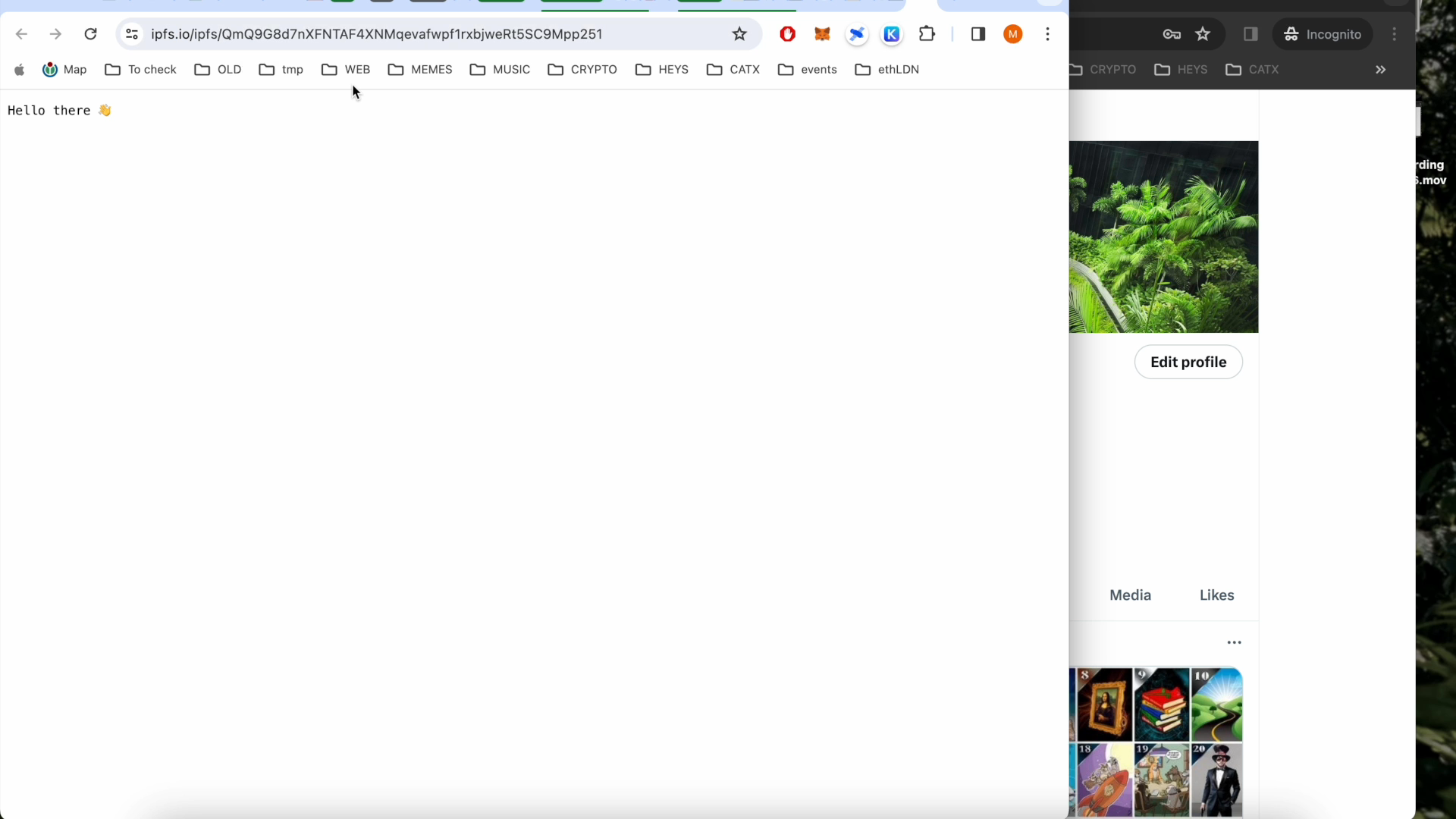The height and width of the screenshot is (819, 1456).
Task: Show more bookmarks with double chevron
Action: (1381, 70)
